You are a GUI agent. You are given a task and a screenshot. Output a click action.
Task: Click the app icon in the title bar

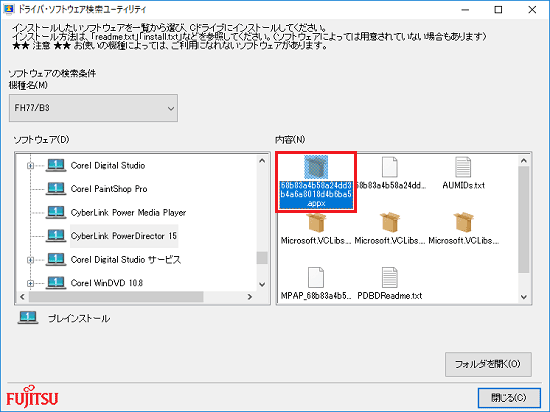[8, 9]
